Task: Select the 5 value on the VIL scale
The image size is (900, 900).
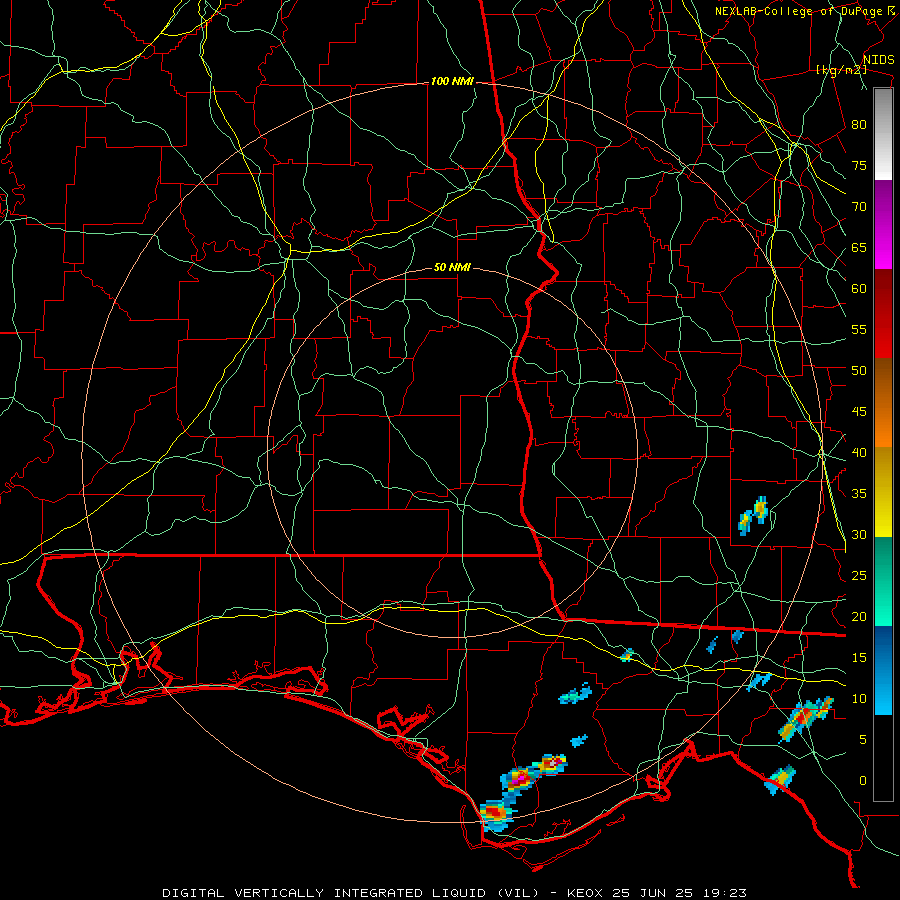Action: click(863, 740)
